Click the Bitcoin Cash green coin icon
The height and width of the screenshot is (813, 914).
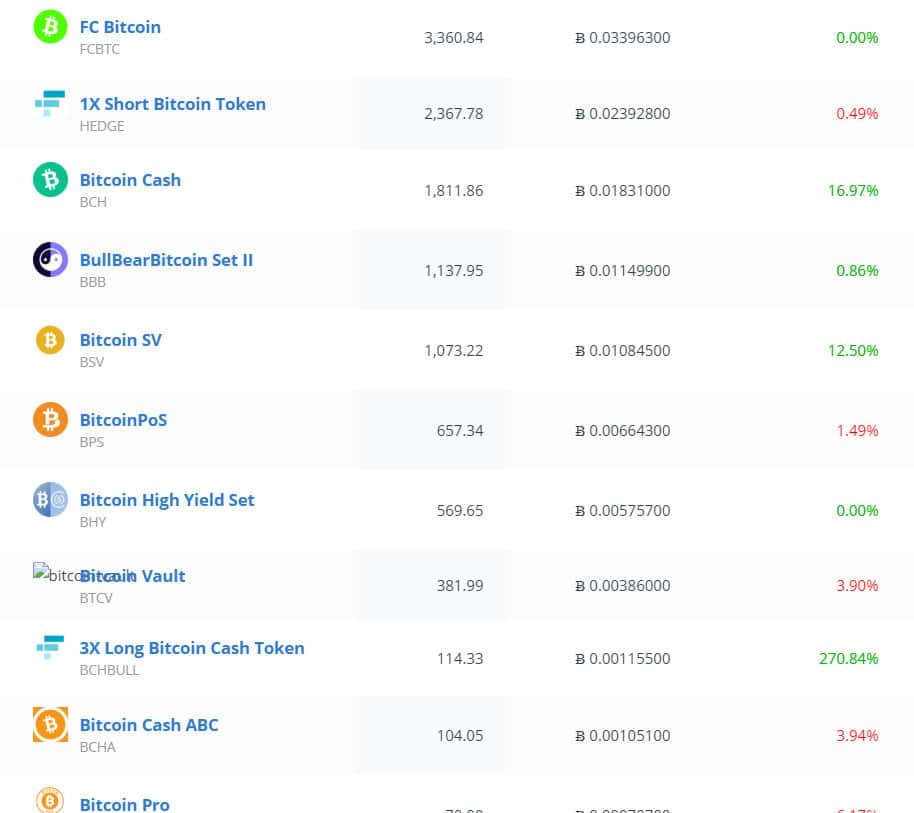pyautogui.click(x=50, y=180)
